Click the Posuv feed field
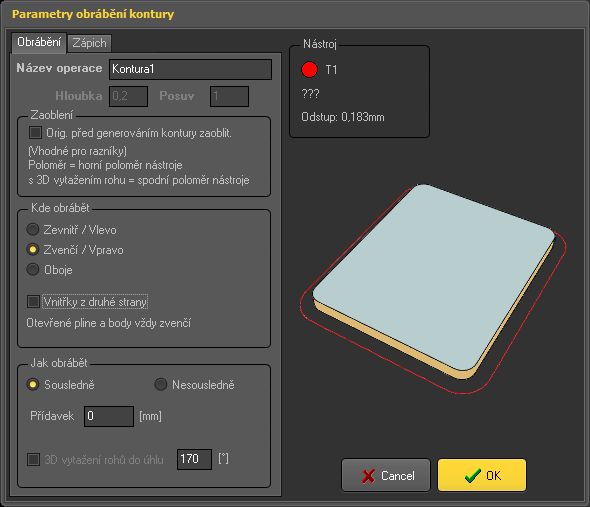 click(x=230, y=96)
